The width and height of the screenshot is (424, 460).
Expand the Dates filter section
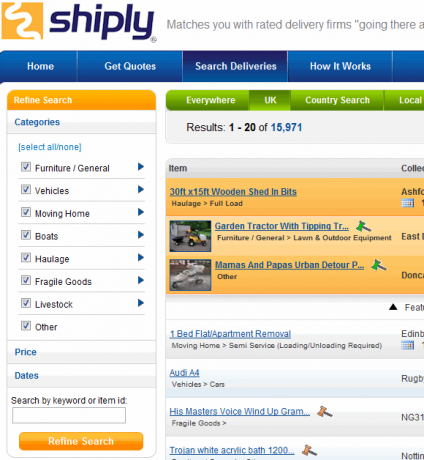(81, 376)
